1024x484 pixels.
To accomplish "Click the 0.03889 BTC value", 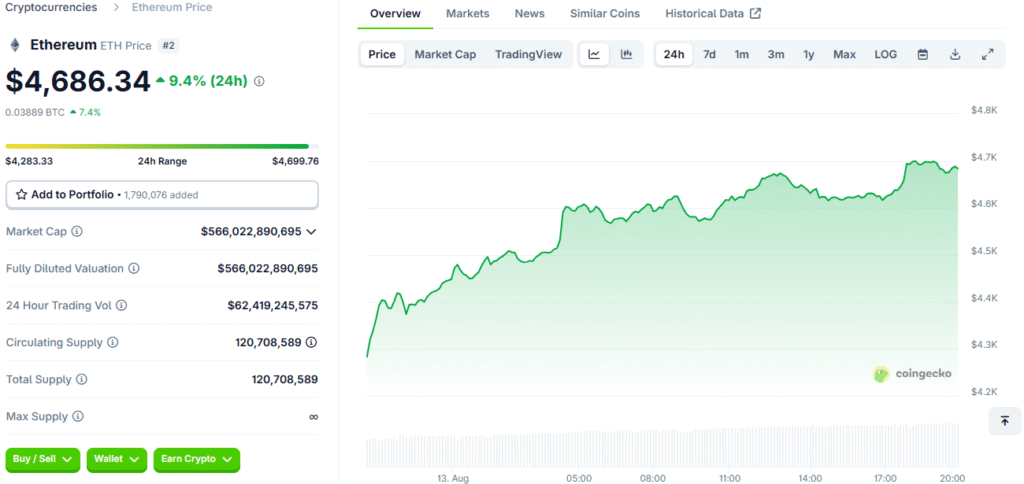I will pyautogui.click(x=35, y=112).
